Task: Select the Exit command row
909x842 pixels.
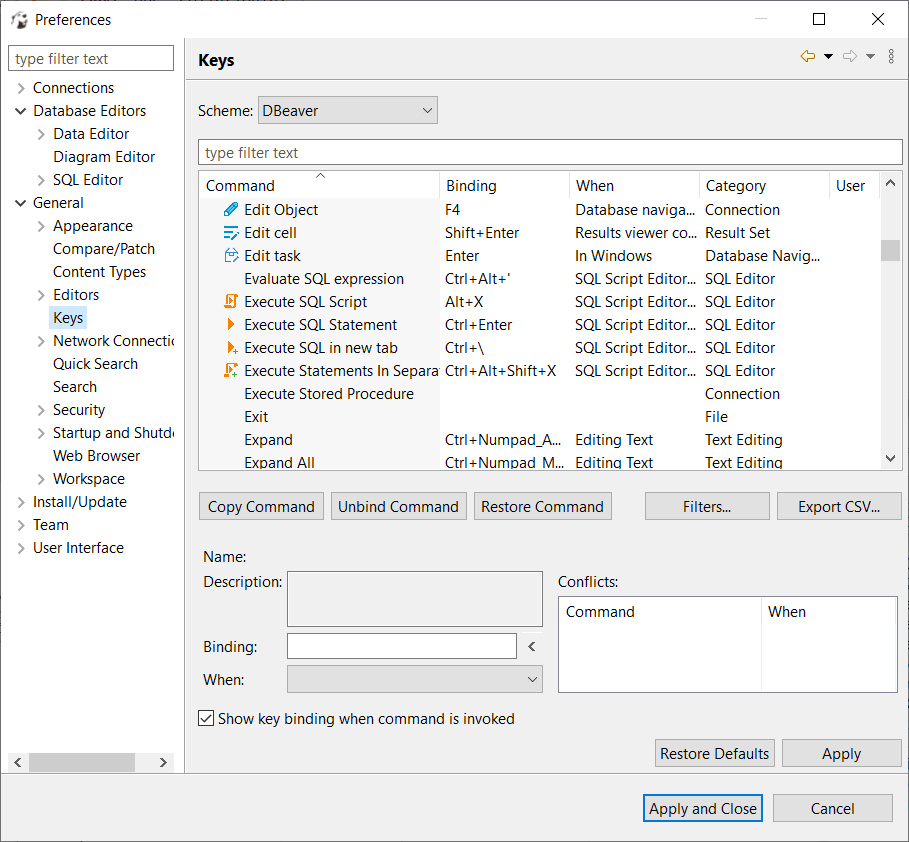Action: tap(539, 417)
